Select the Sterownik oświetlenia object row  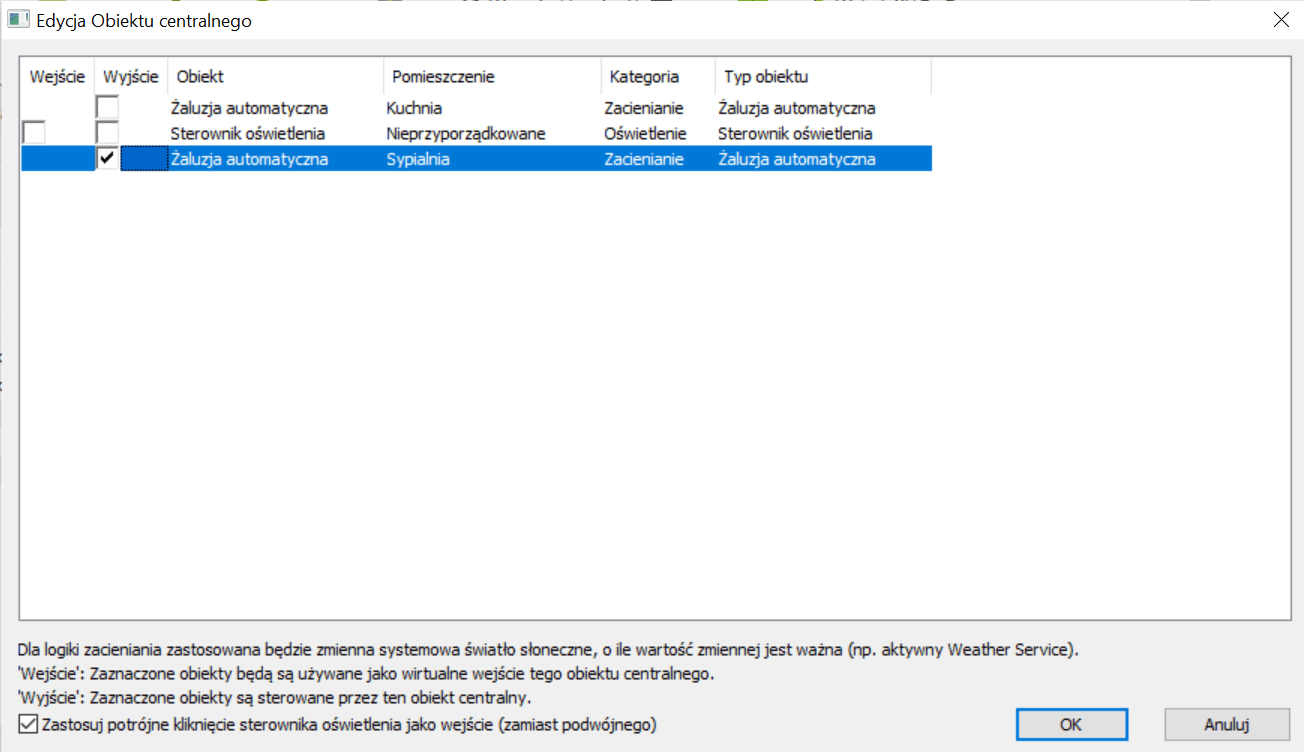247,134
